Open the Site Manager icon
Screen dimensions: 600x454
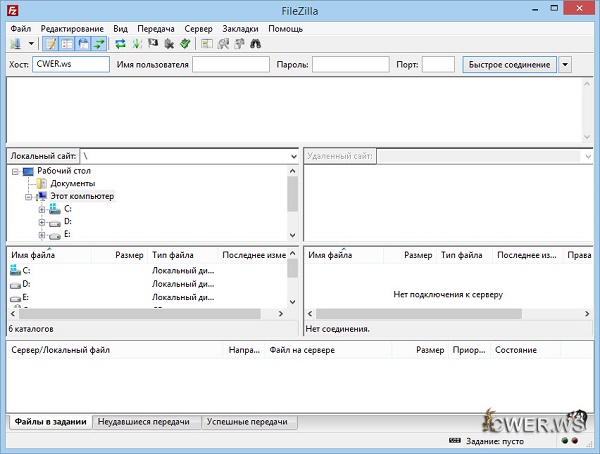[16, 44]
